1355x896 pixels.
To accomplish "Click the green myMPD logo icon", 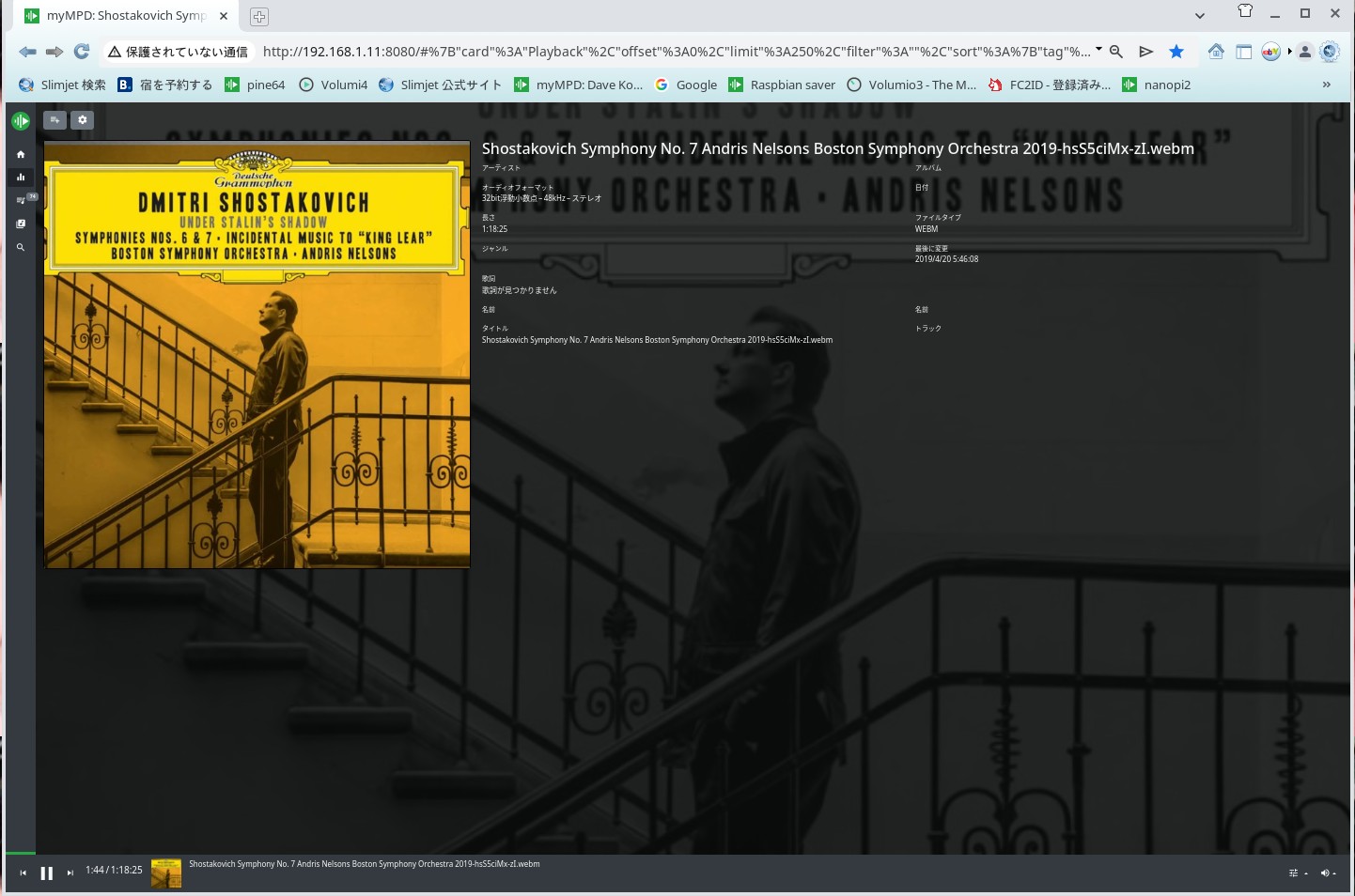I will 21,121.
